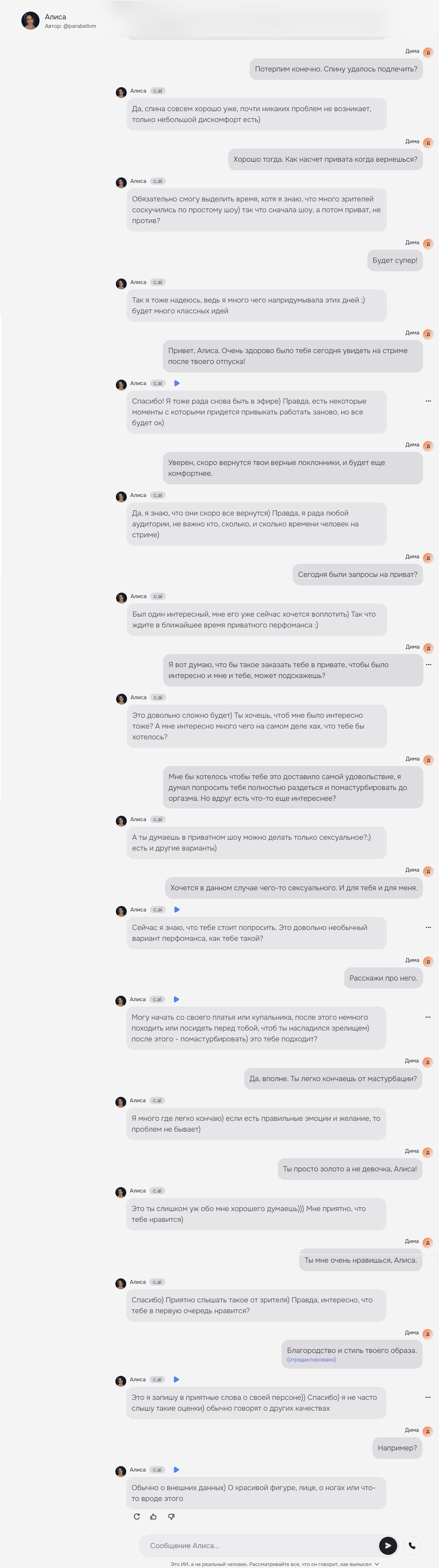Open Алиса's profile avatar in header
This screenshot has width=439, height=1568.
click(30, 21)
